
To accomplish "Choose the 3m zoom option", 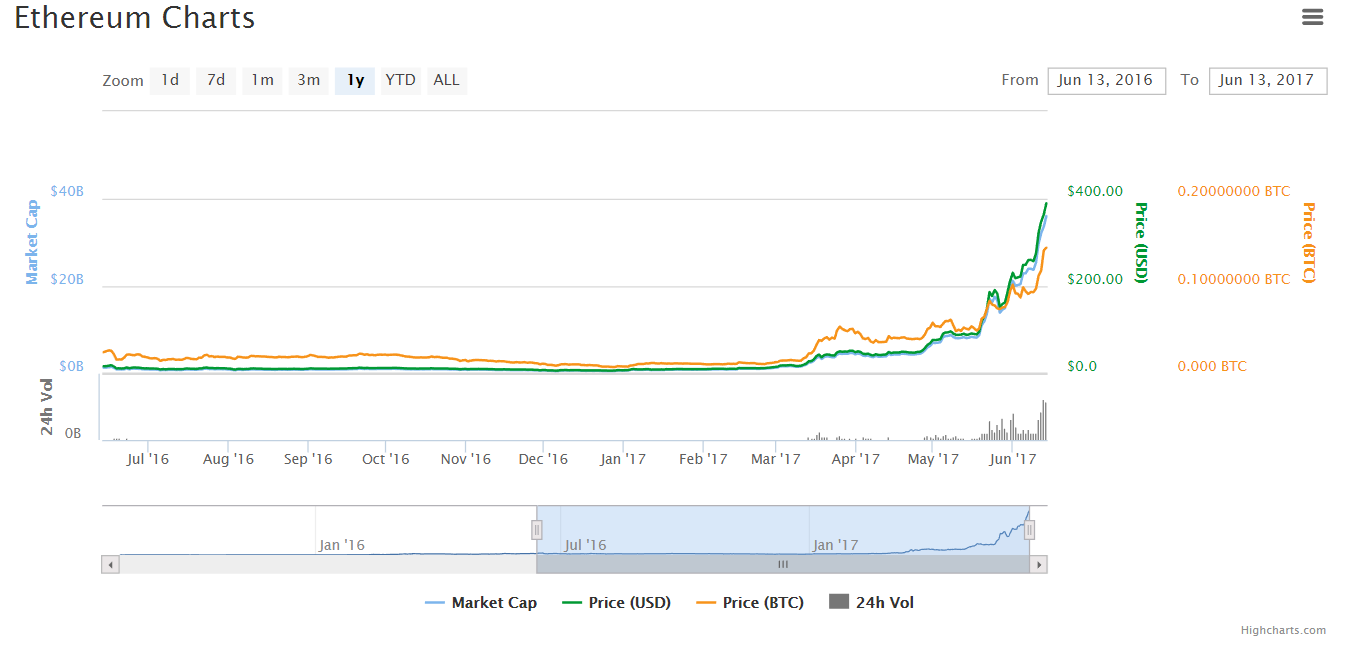I will tap(309, 80).
